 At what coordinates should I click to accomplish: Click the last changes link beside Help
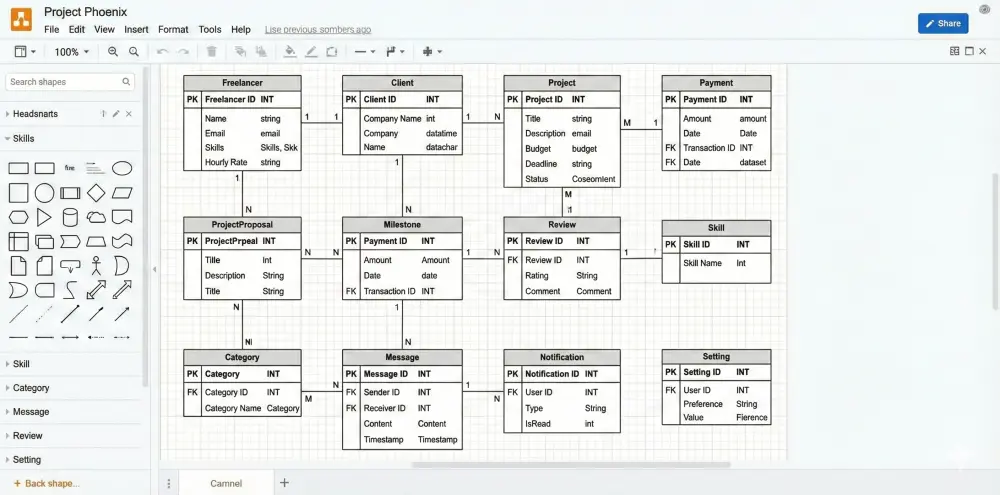click(318, 29)
